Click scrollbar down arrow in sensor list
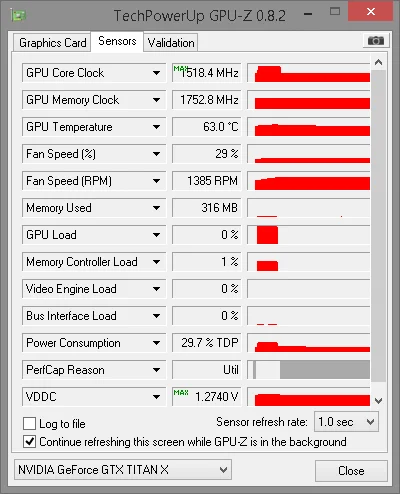 [378, 400]
